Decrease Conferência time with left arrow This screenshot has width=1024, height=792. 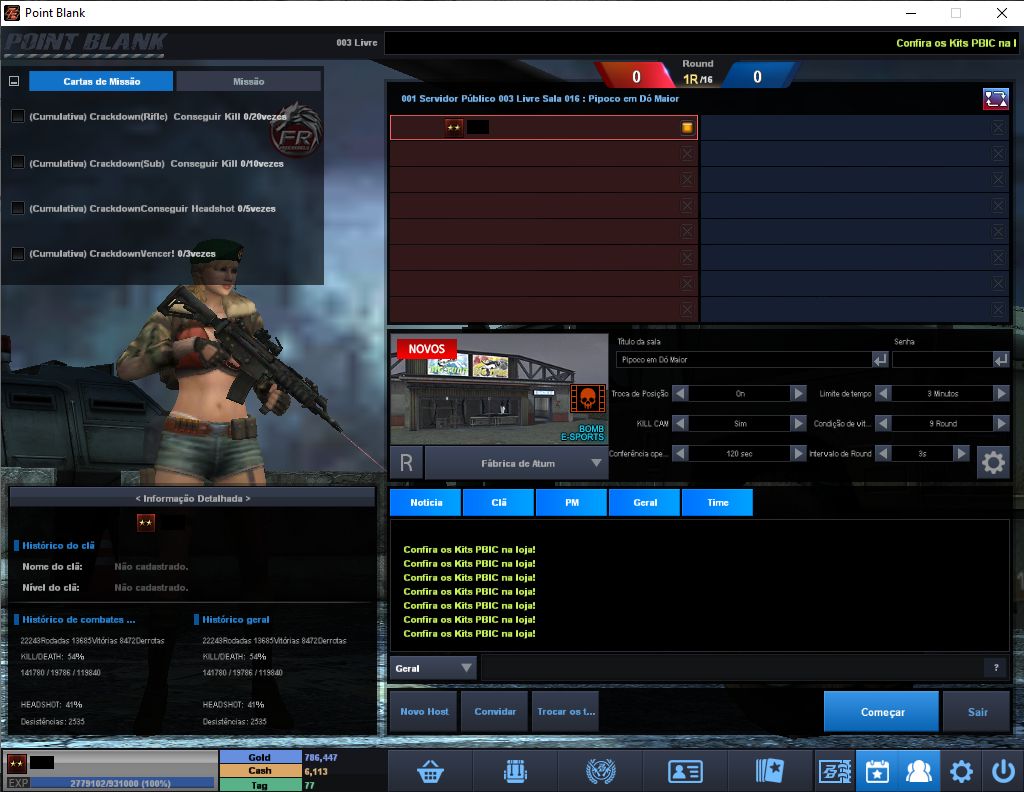(680, 453)
